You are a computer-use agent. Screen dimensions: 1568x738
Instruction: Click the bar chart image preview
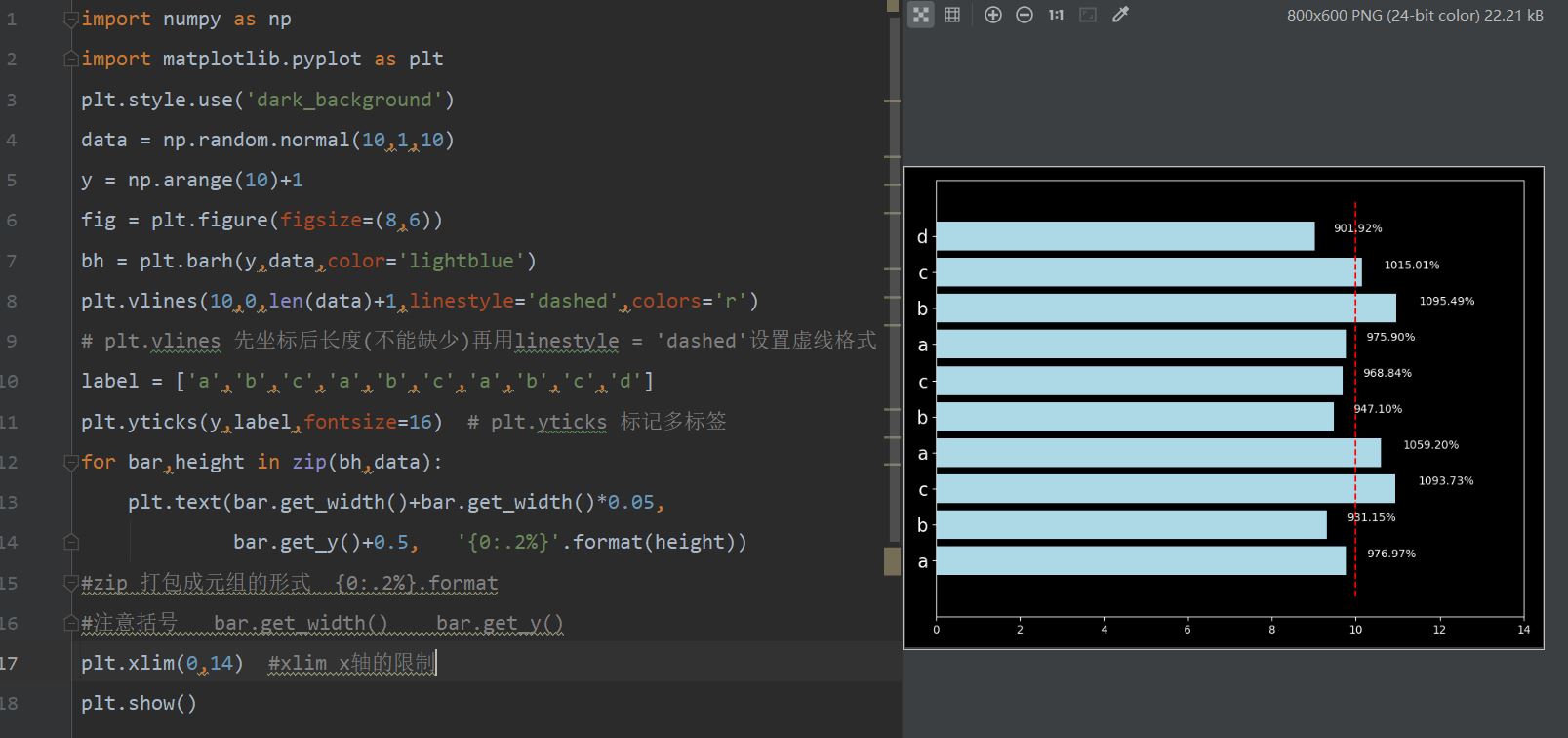[1224, 407]
